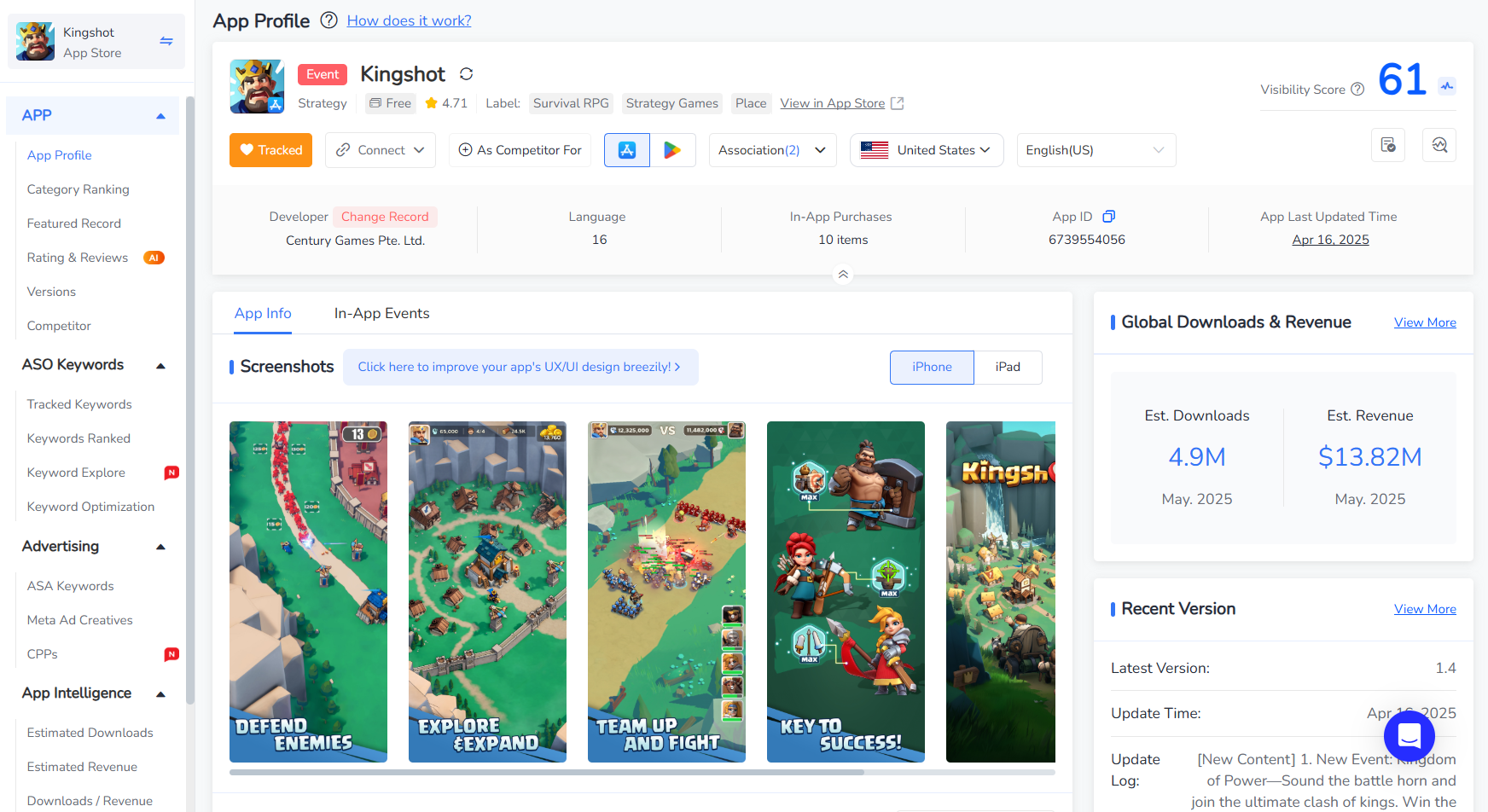The width and height of the screenshot is (1488, 812).
Task: Open the chat support bubble
Action: coord(1410,735)
